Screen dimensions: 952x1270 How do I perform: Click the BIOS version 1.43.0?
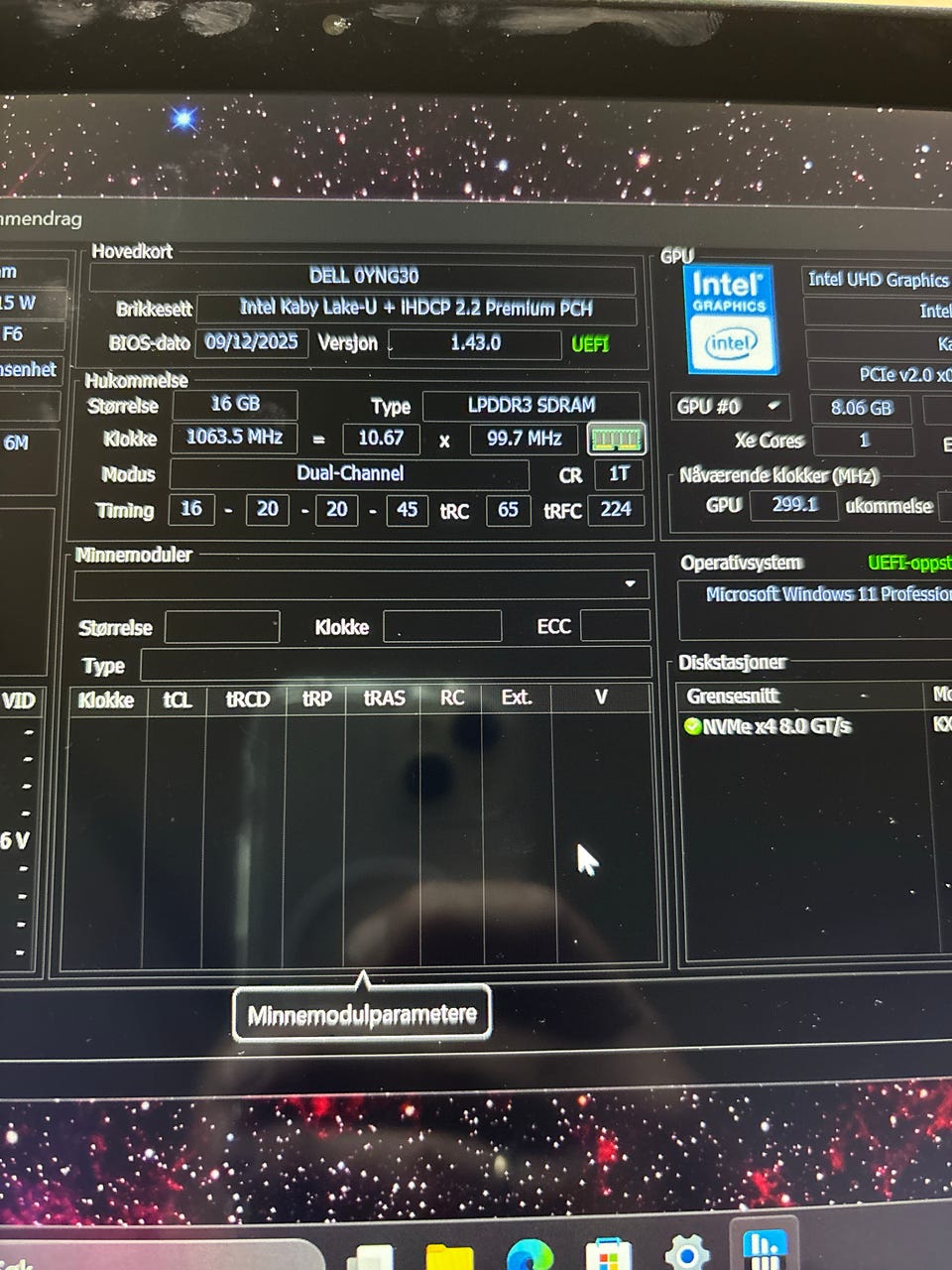click(x=475, y=343)
